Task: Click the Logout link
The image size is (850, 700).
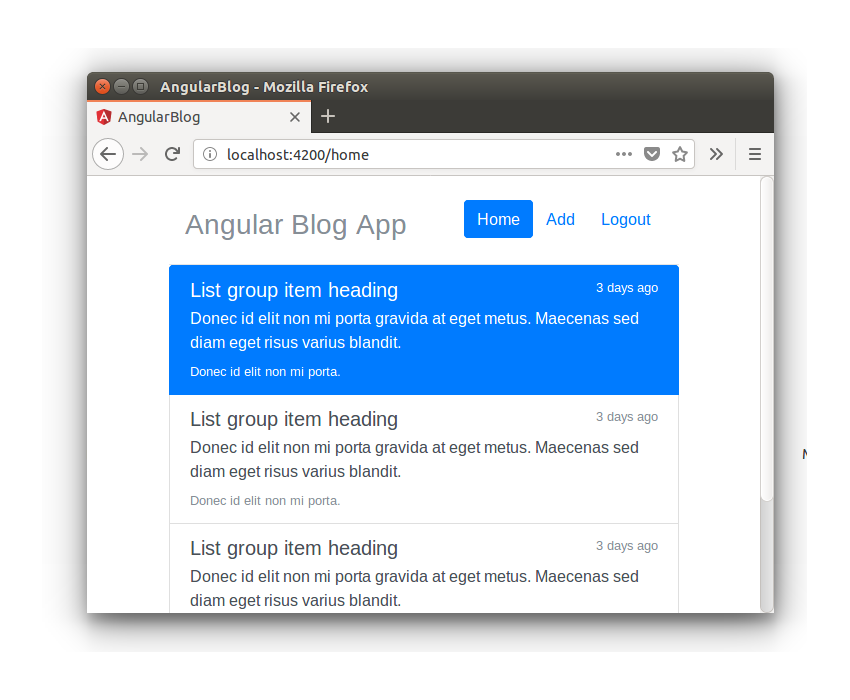Action: click(x=626, y=219)
